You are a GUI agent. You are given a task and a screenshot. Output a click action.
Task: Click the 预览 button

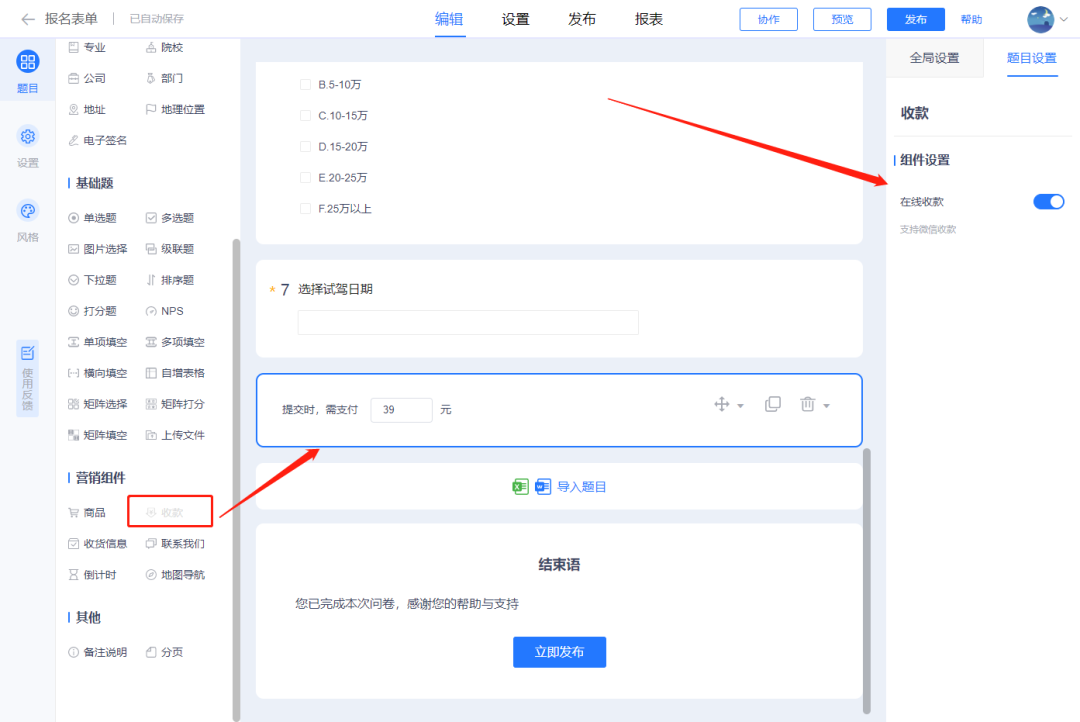[x=842, y=19]
